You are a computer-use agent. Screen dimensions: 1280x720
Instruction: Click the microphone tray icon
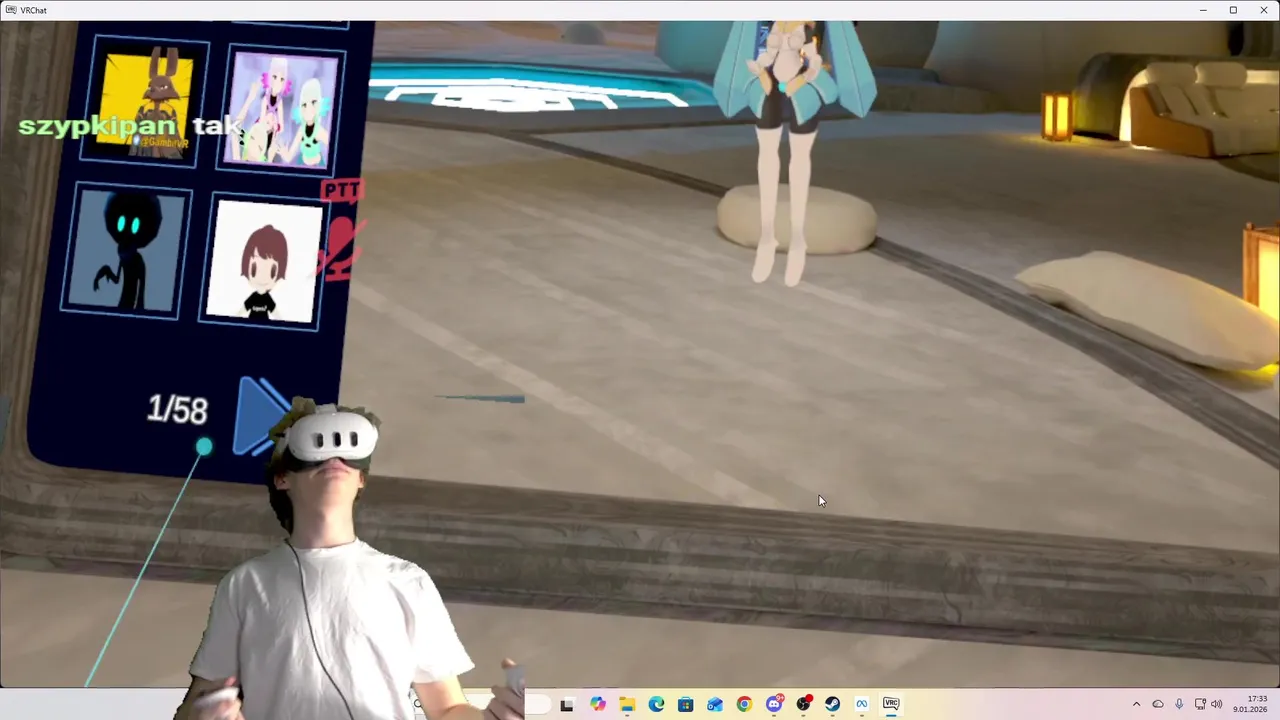pyautogui.click(x=1179, y=704)
